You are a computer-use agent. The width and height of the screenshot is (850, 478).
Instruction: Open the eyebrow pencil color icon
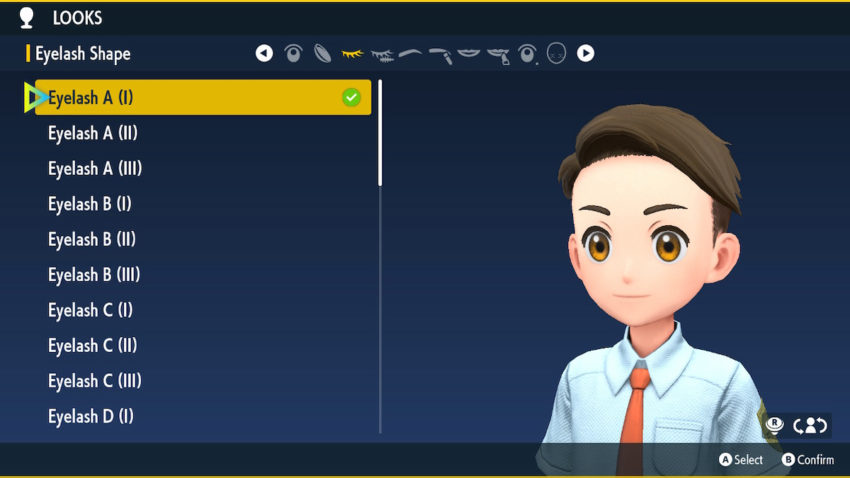tap(441, 55)
